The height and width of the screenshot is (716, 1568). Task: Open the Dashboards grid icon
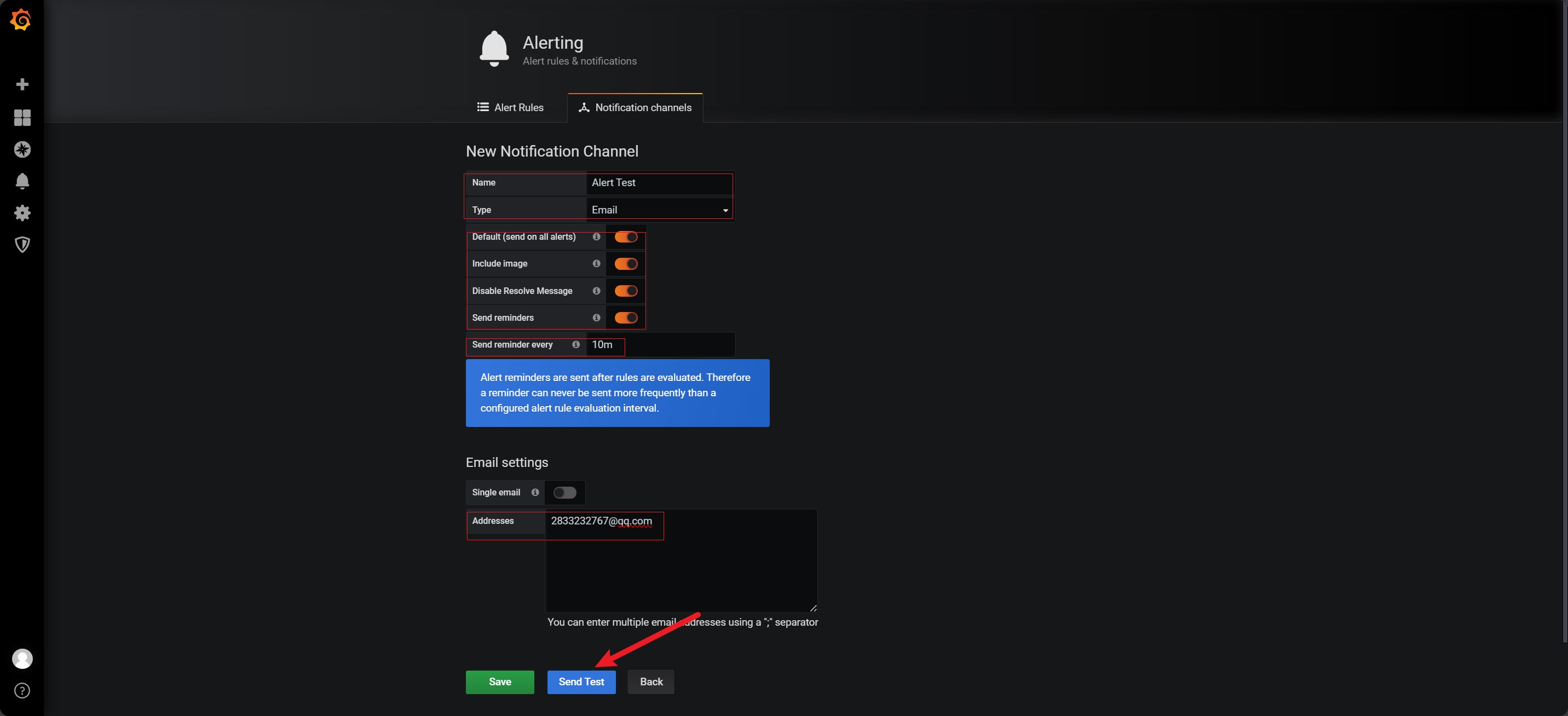click(x=22, y=118)
